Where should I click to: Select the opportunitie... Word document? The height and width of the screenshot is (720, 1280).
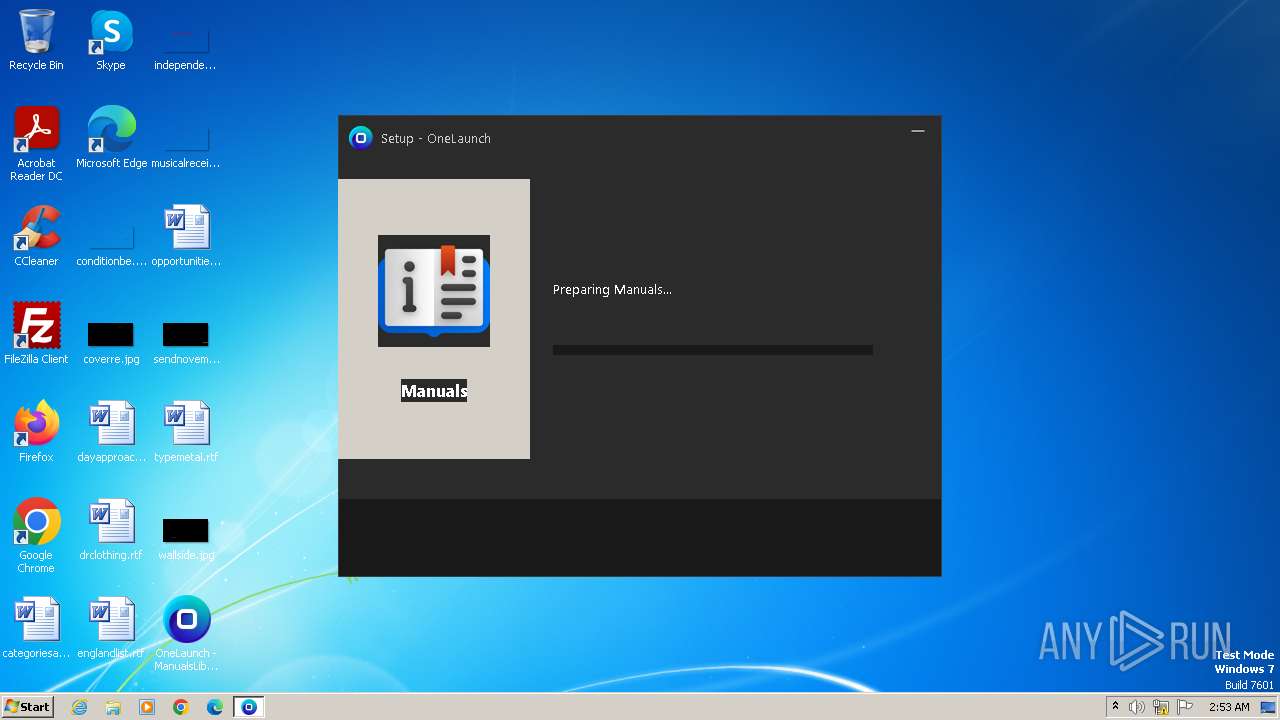(185, 236)
